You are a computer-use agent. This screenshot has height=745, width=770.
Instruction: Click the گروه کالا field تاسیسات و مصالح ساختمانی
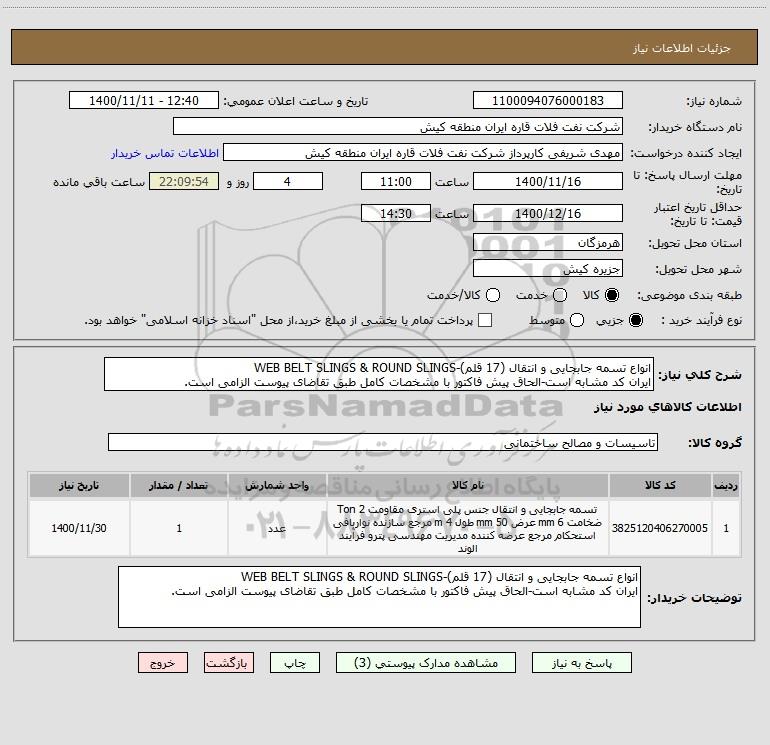(x=383, y=442)
